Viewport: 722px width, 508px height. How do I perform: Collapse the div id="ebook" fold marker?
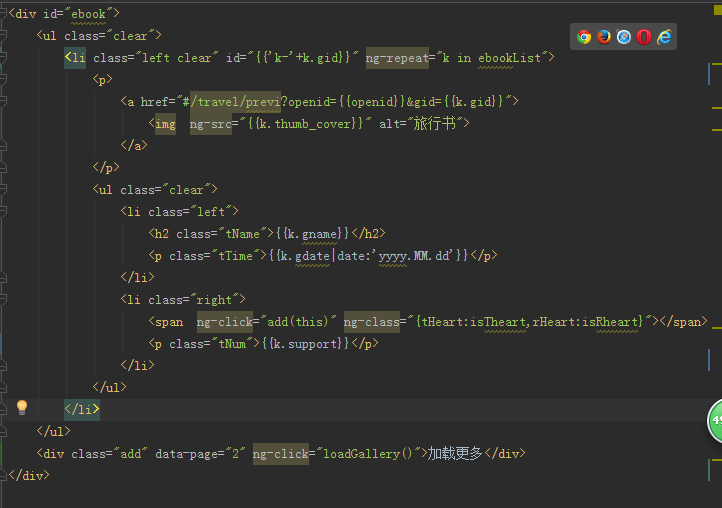coord(3,14)
